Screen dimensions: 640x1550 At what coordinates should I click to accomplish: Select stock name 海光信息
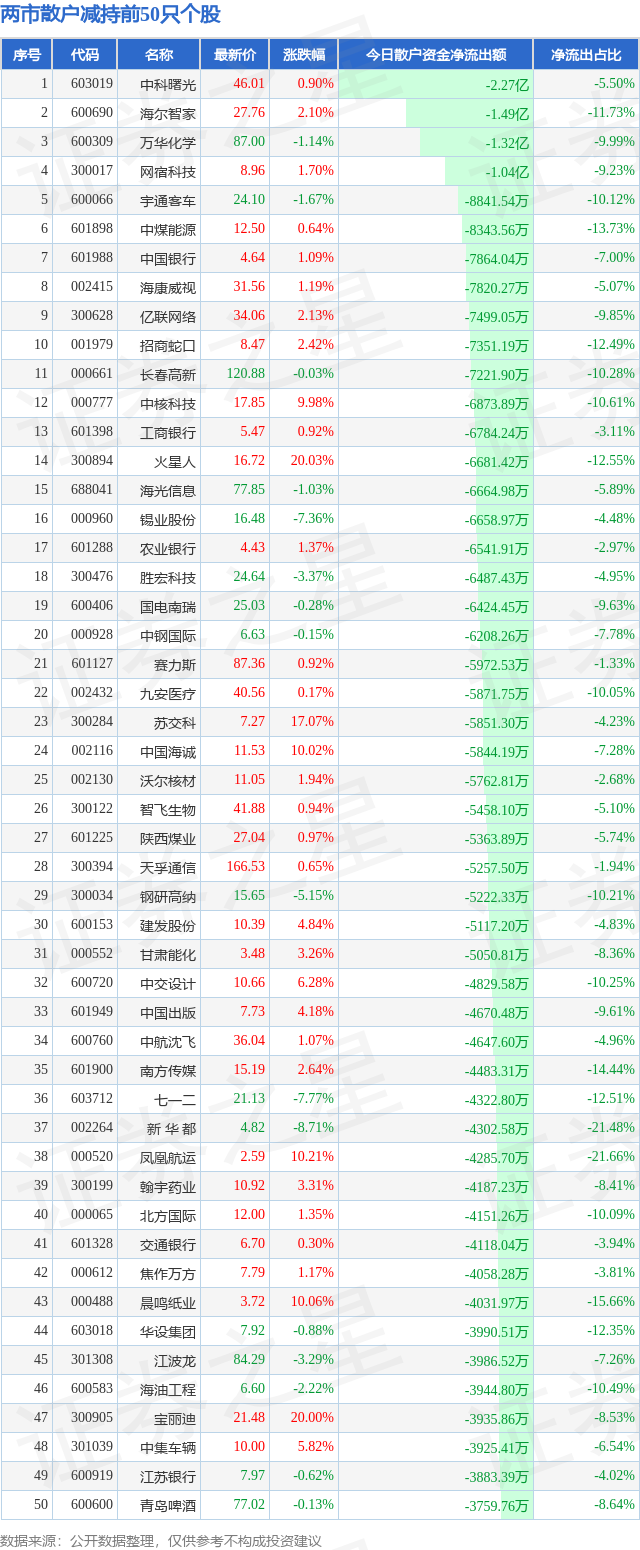[168, 490]
